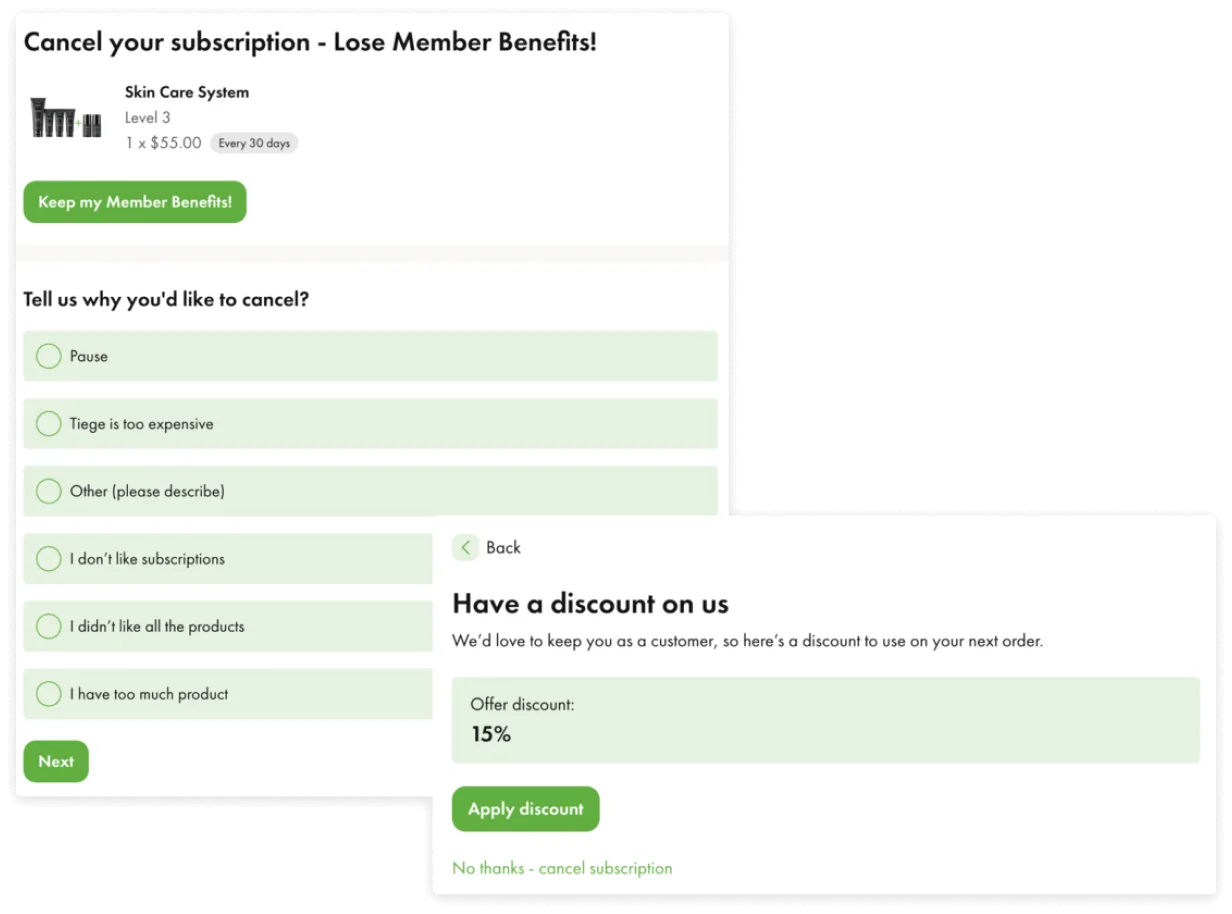Click the Offer discount 15% box

tap(825, 720)
